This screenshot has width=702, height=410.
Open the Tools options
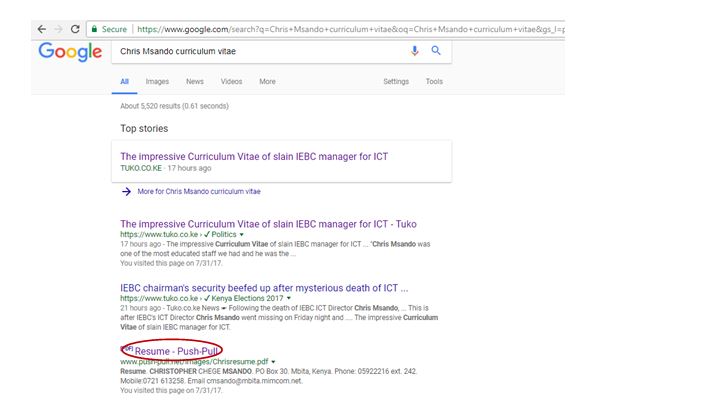(434, 81)
